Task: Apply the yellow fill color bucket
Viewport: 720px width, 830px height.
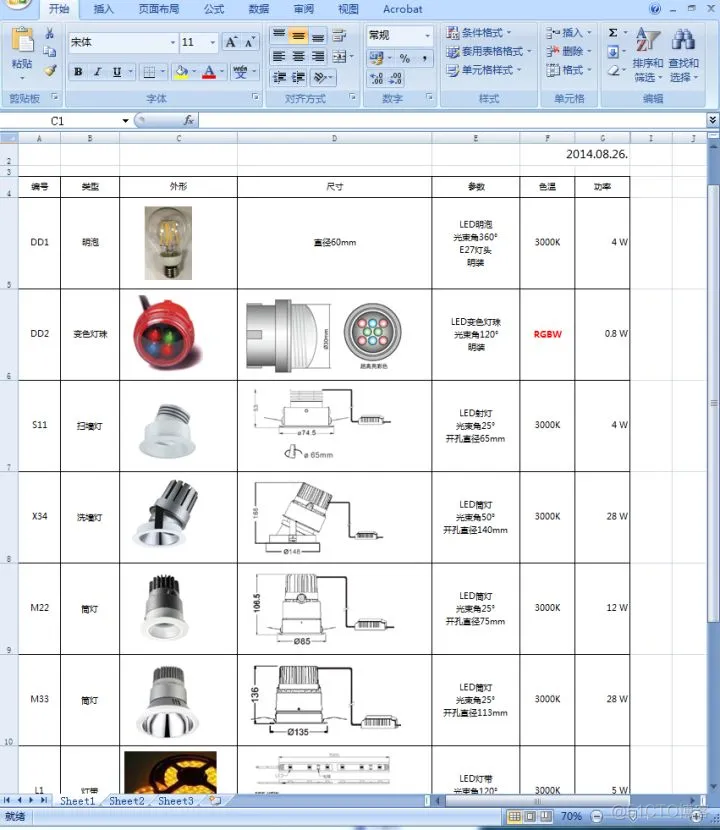Action: pos(182,71)
